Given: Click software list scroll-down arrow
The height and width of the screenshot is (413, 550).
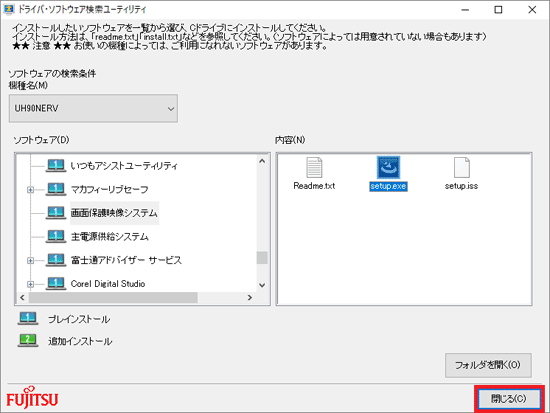Looking at the screenshot, I should pyautogui.click(x=262, y=285).
